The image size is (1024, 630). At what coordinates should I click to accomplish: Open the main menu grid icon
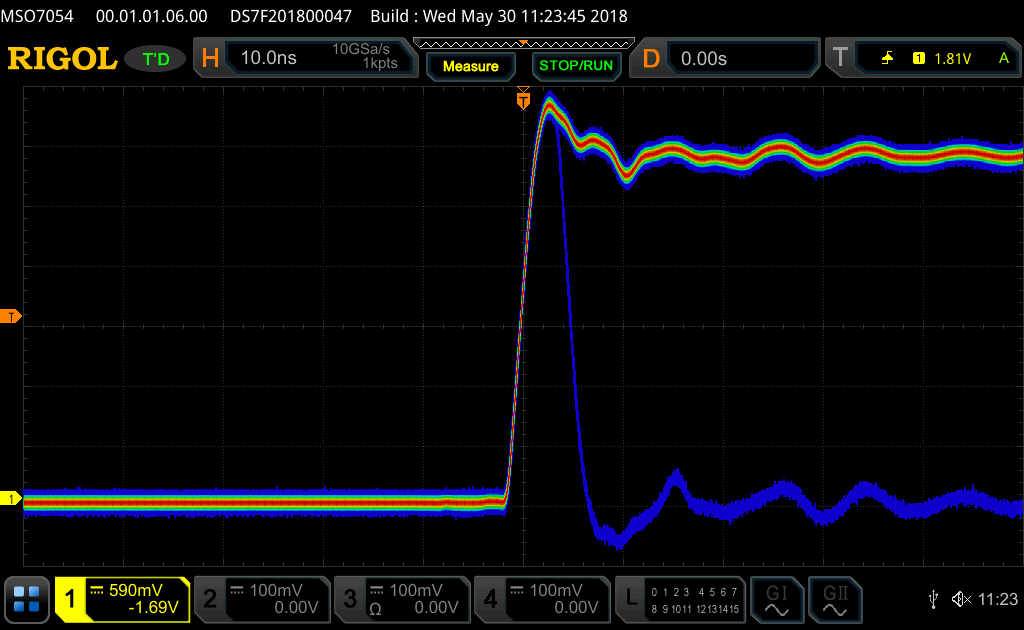pos(26,599)
